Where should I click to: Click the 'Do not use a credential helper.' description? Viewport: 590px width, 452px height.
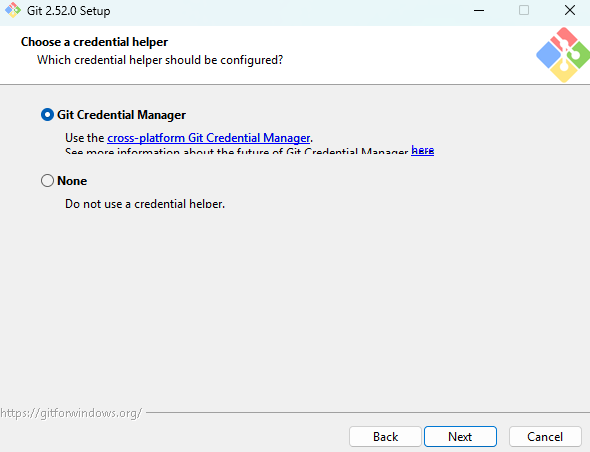[145, 204]
